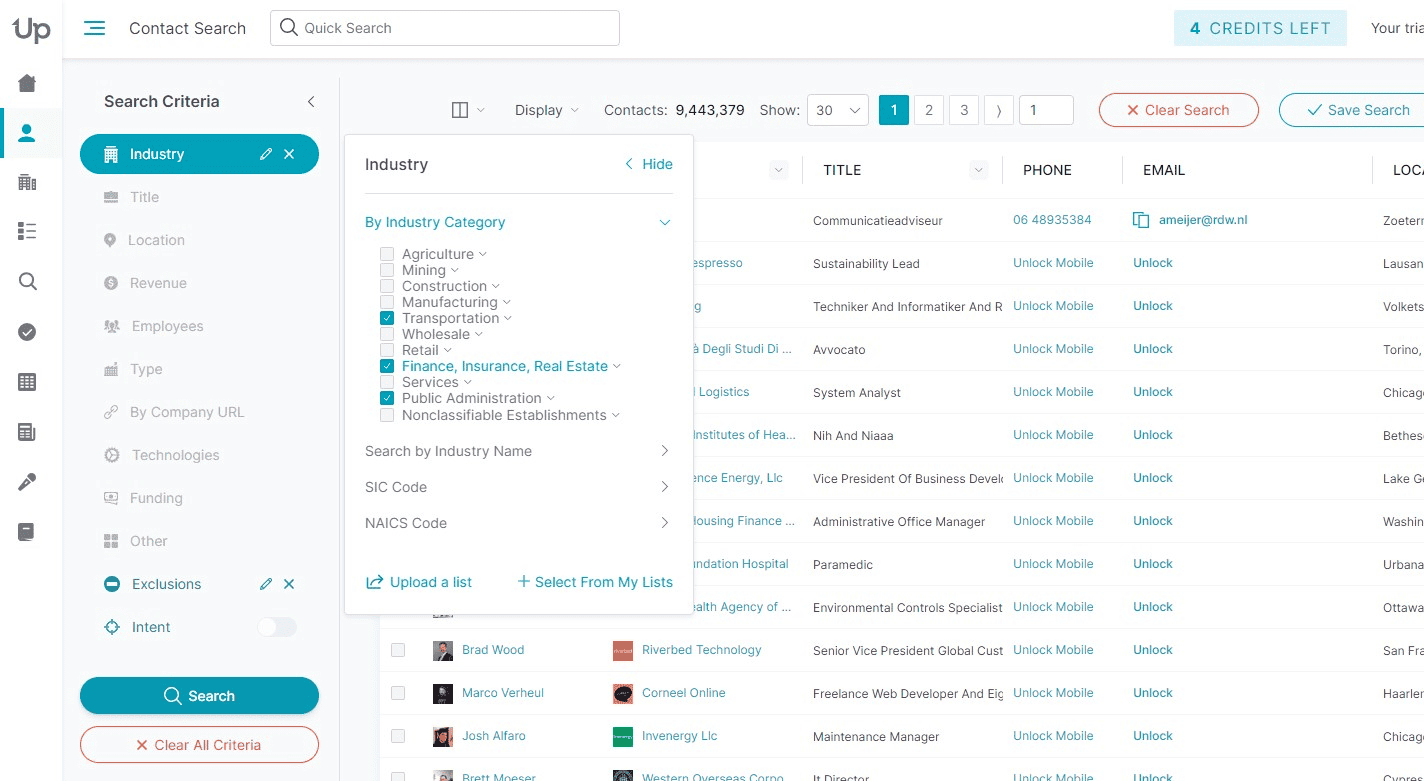The image size is (1424, 781).
Task: Open Lists icon in left sidebar
Action: click(27, 231)
